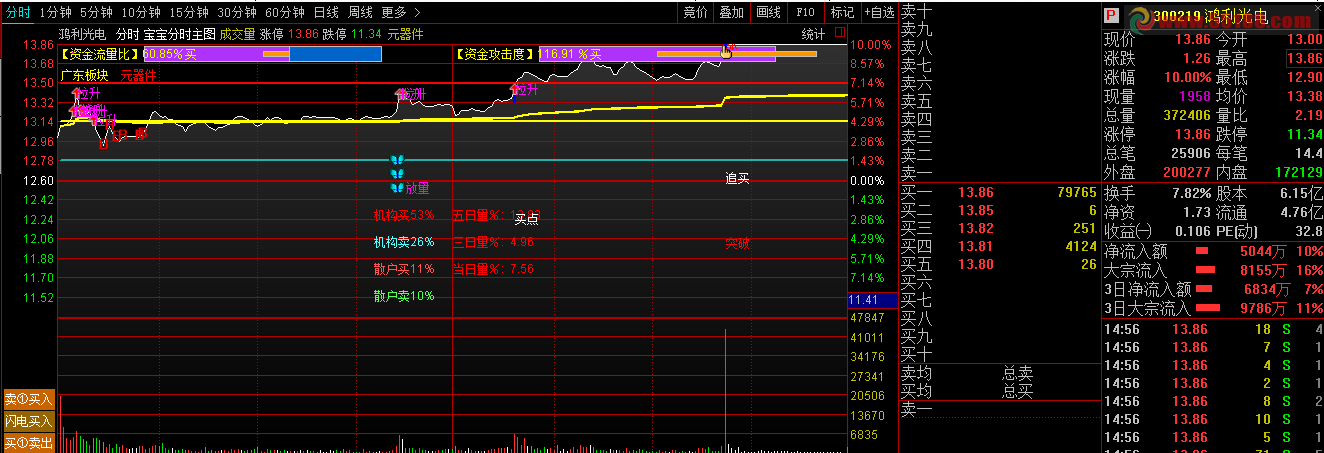Image resolution: width=1324 pixels, height=453 pixels.
Task: Click the 机构买53% readout
Action: pyautogui.click(x=404, y=215)
